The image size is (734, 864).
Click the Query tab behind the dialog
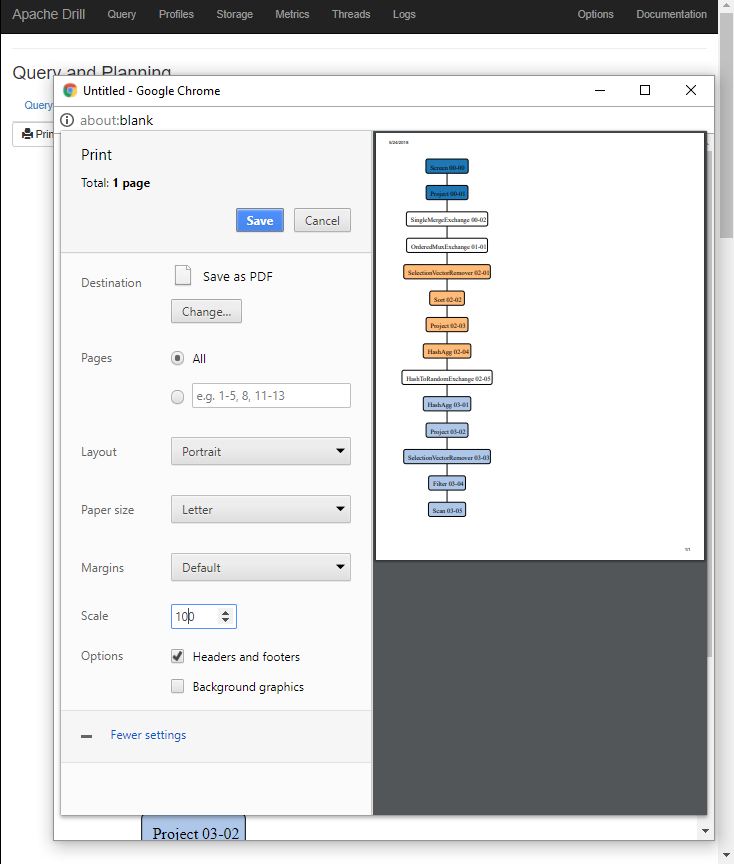click(x=38, y=105)
